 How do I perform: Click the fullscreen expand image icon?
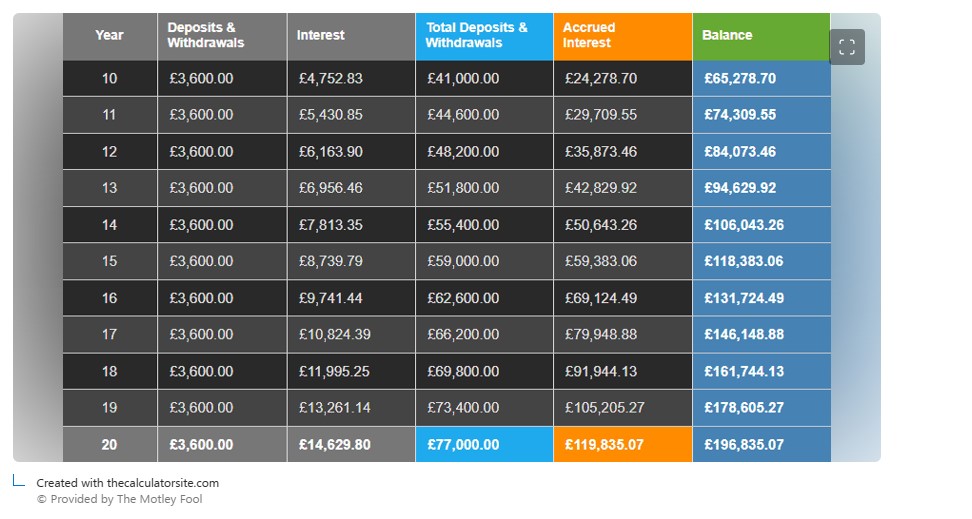(846, 47)
